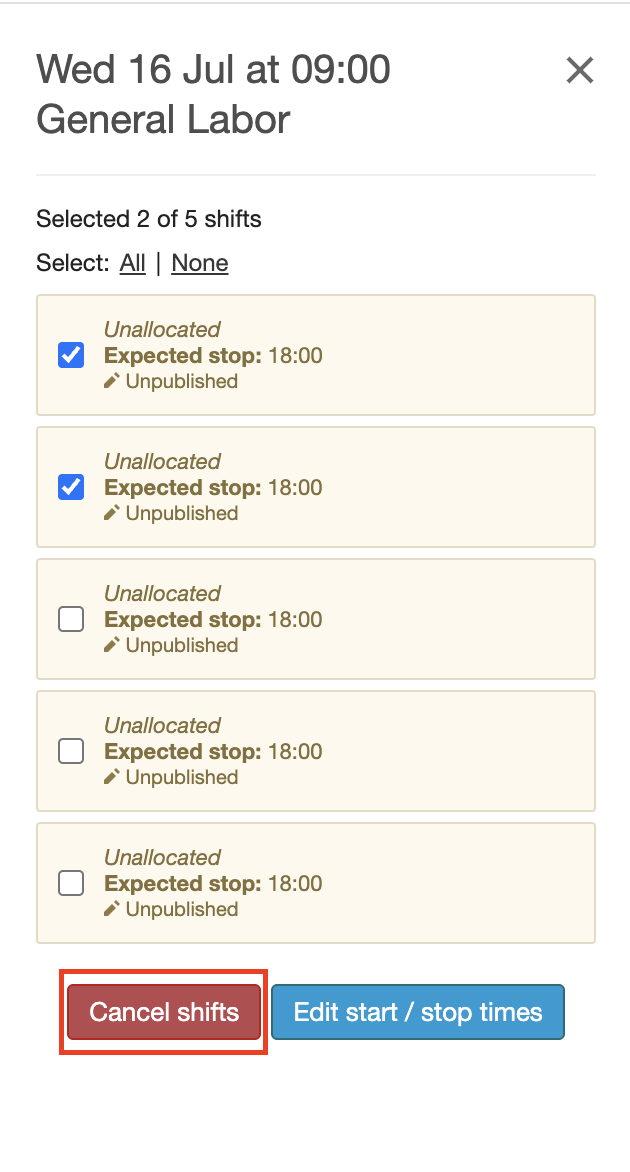The width and height of the screenshot is (630, 1172).
Task: Tick the fourth shift checkbox
Action: pos(71,751)
